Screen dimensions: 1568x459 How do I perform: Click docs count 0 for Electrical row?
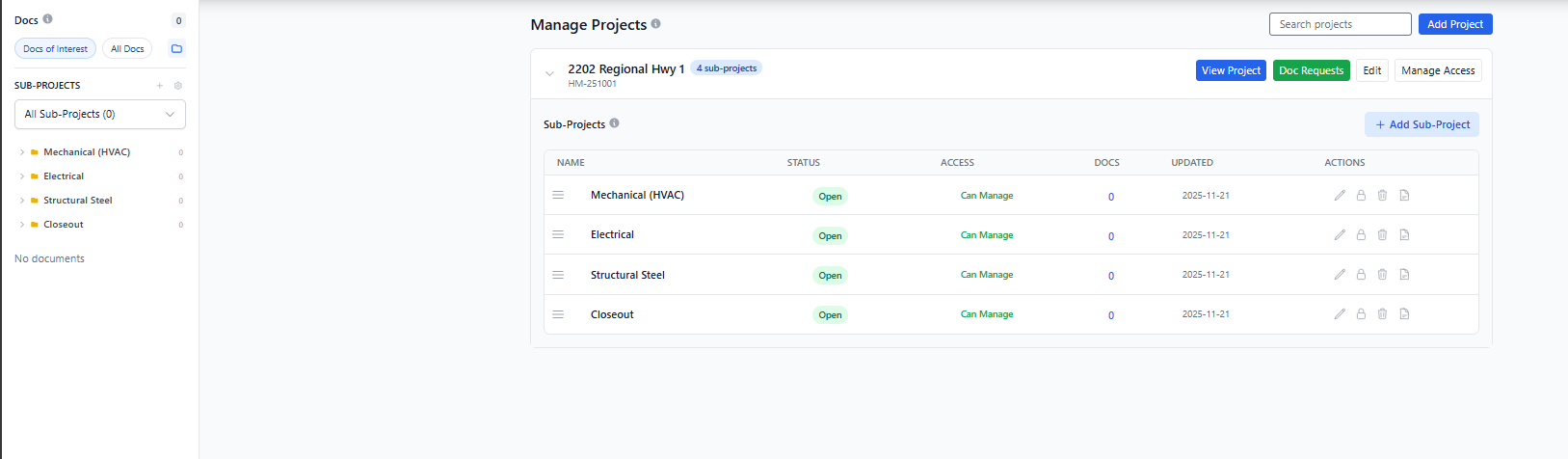[1111, 236]
